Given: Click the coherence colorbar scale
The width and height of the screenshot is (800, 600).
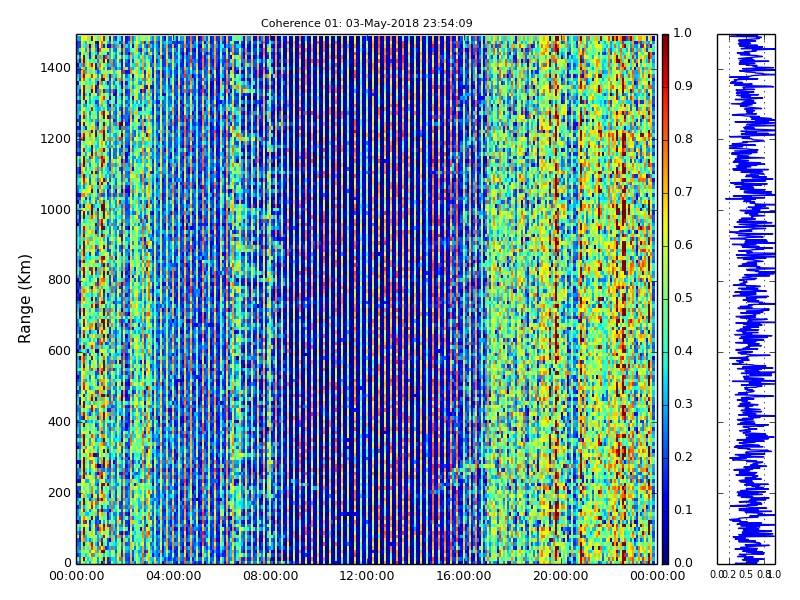Looking at the screenshot, I should (x=665, y=299).
